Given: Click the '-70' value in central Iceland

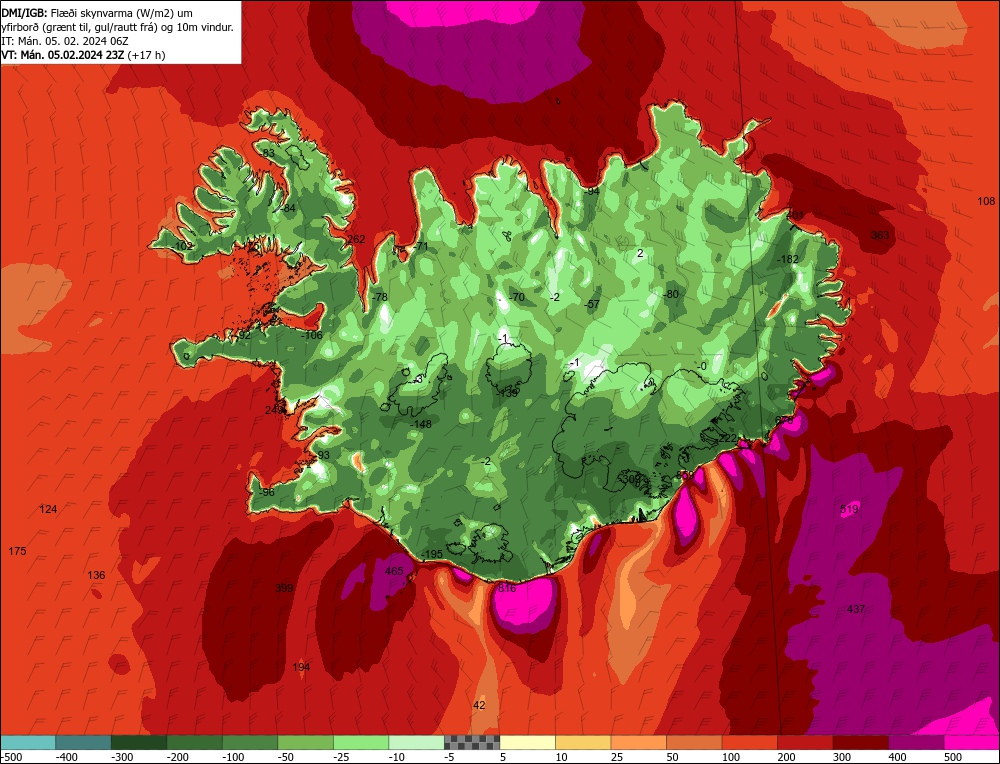Looking at the screenshot, I should [x=517, y=297].
